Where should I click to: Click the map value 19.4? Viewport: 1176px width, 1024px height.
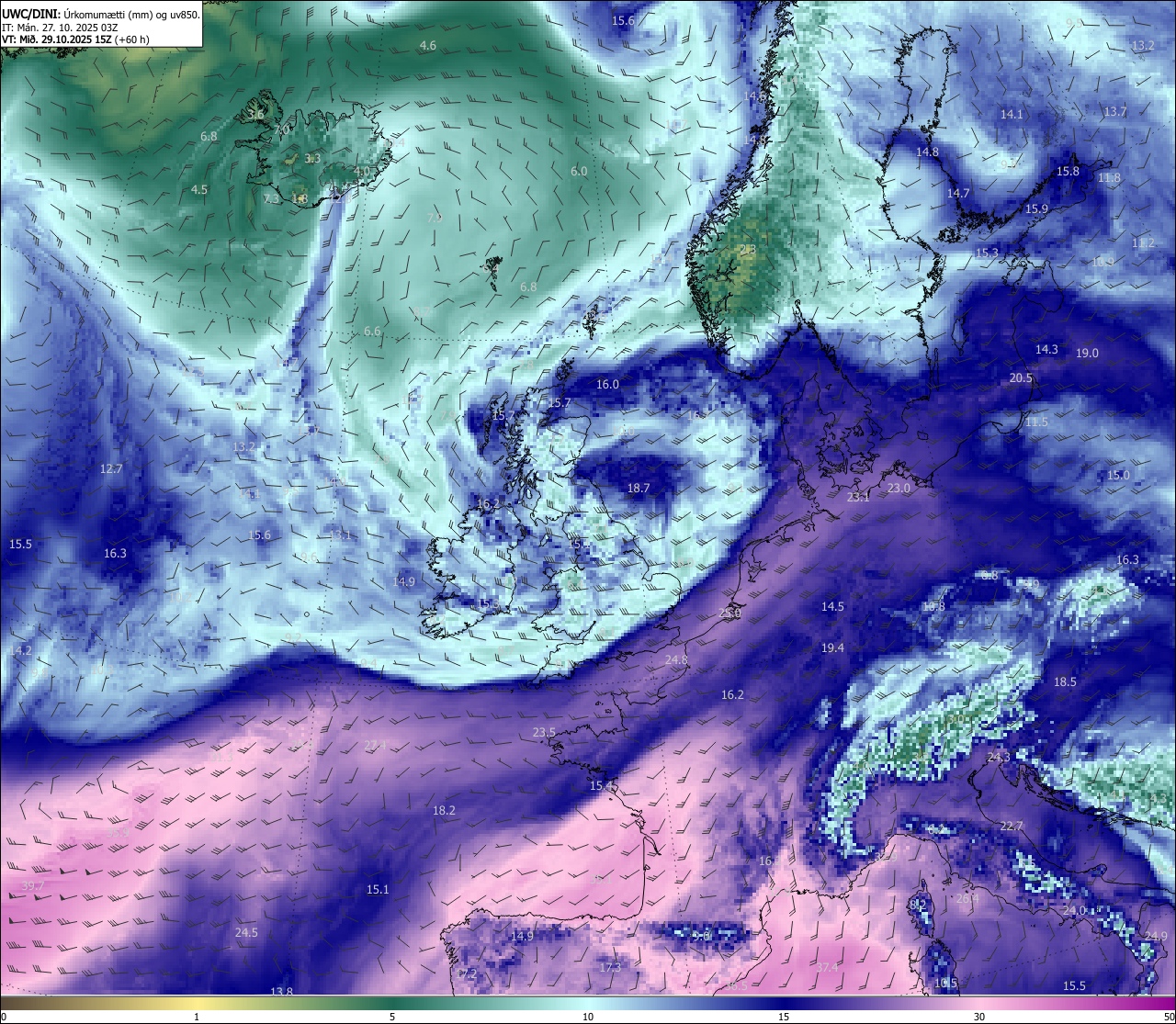click(832, 647)
